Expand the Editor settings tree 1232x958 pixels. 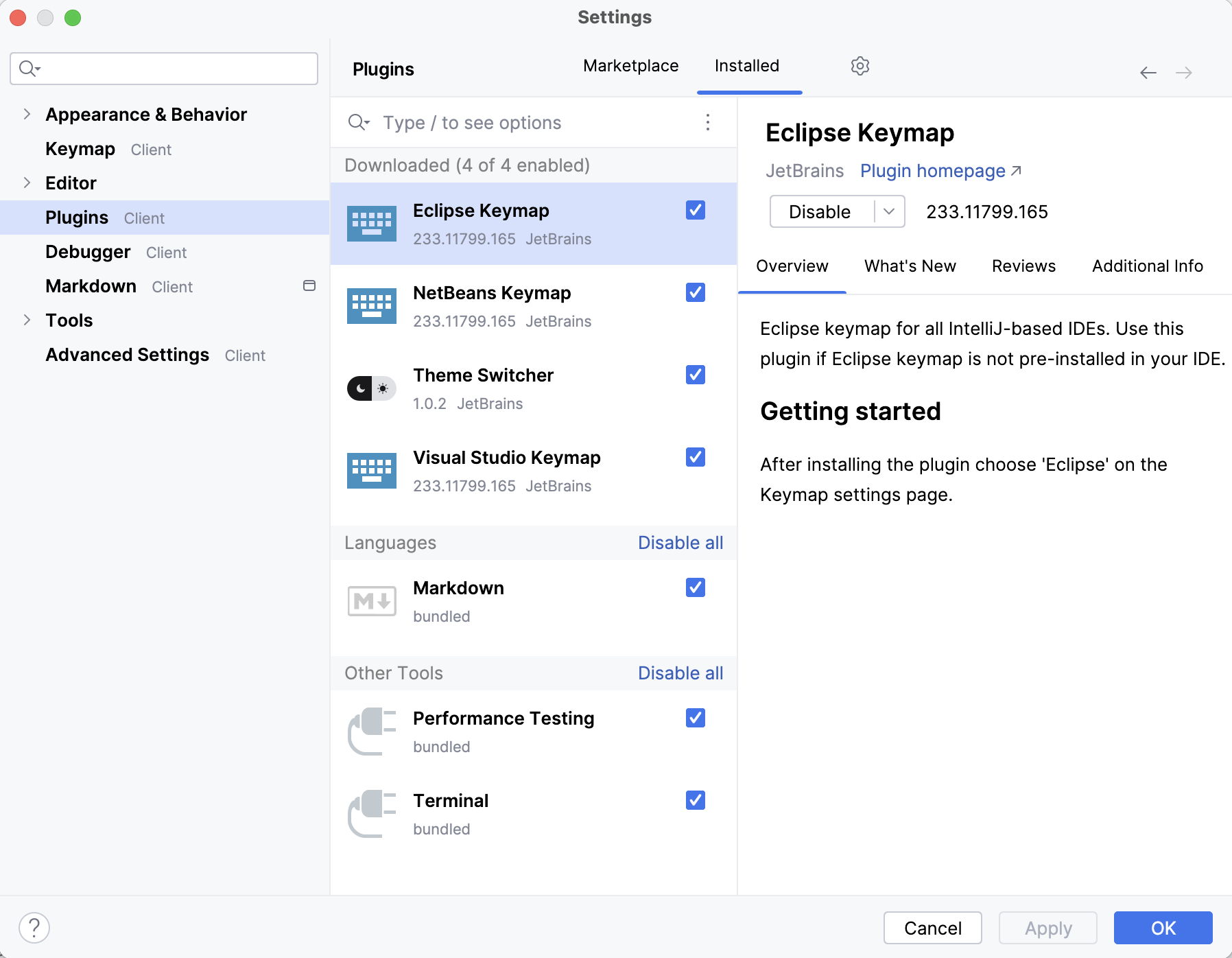(27, 183)
